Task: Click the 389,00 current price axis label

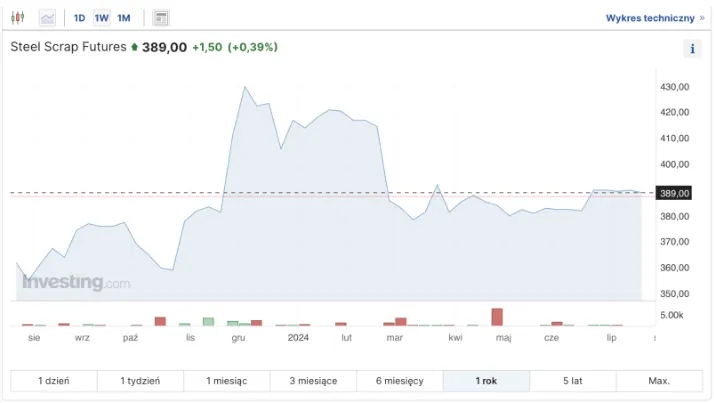Action: coord(676,193)
